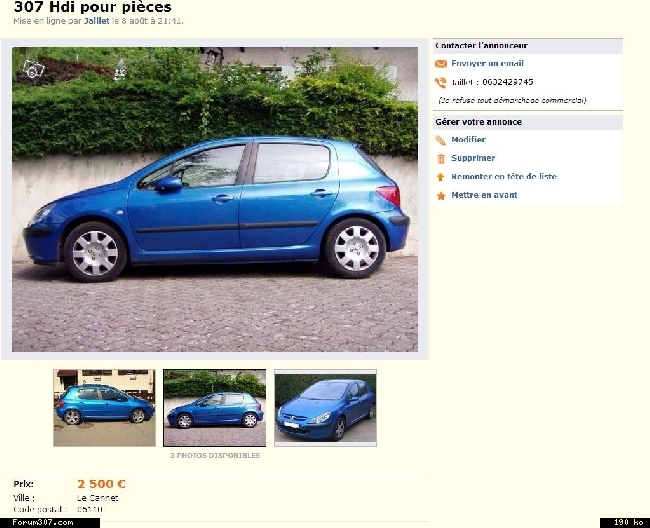Click the 307 Hdi pour pièces title
The height and width of the screenshot is (528, 650).
click(92, 7)
